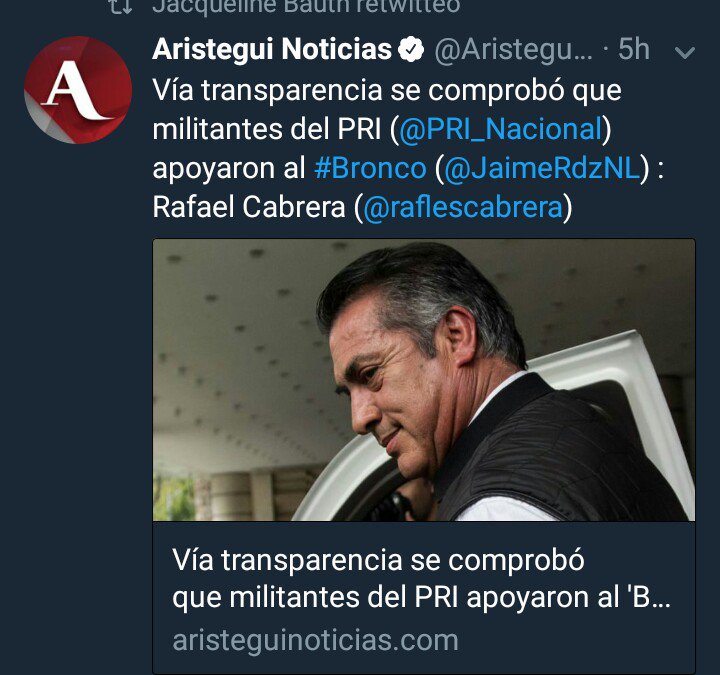720x675 pixels.
Task: Expand the tweet options chevron menu
Action: [x=685, y=52]
